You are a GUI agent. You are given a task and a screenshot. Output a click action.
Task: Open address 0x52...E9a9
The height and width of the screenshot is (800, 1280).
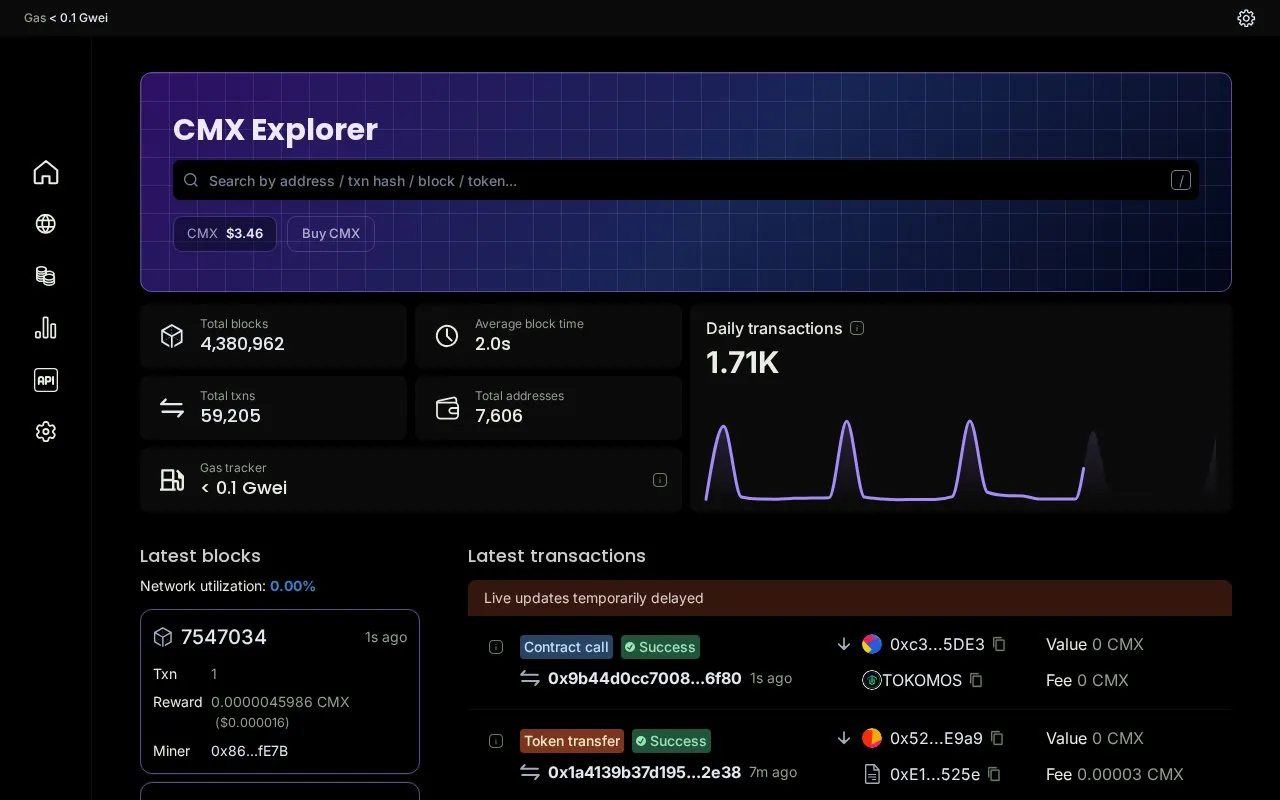[936, 739]
